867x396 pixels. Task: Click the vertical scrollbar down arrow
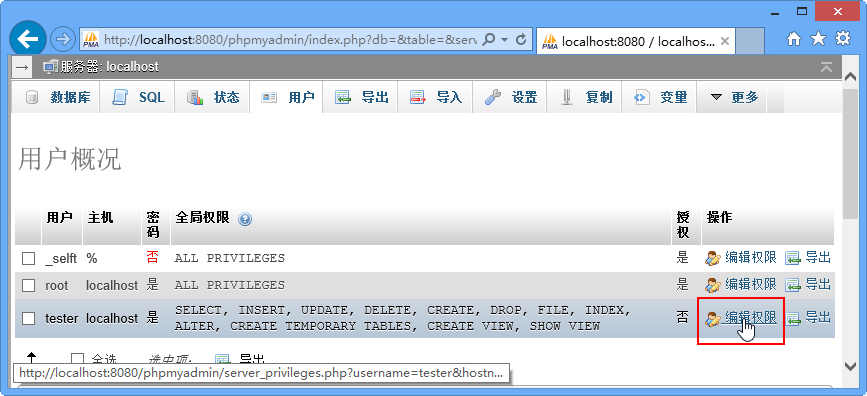tap(850, 366)
